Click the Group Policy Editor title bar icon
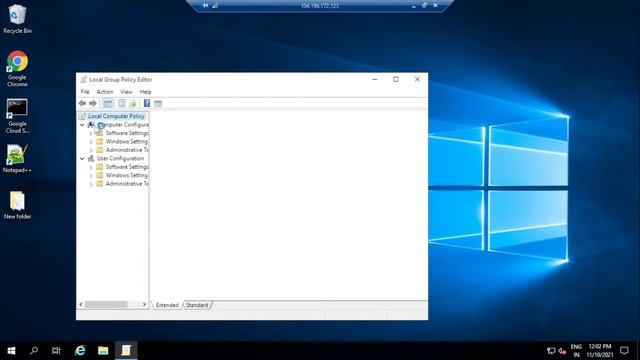Image resolution: width=640 pixels, height=360 pixels. click(x=83, y=80)
